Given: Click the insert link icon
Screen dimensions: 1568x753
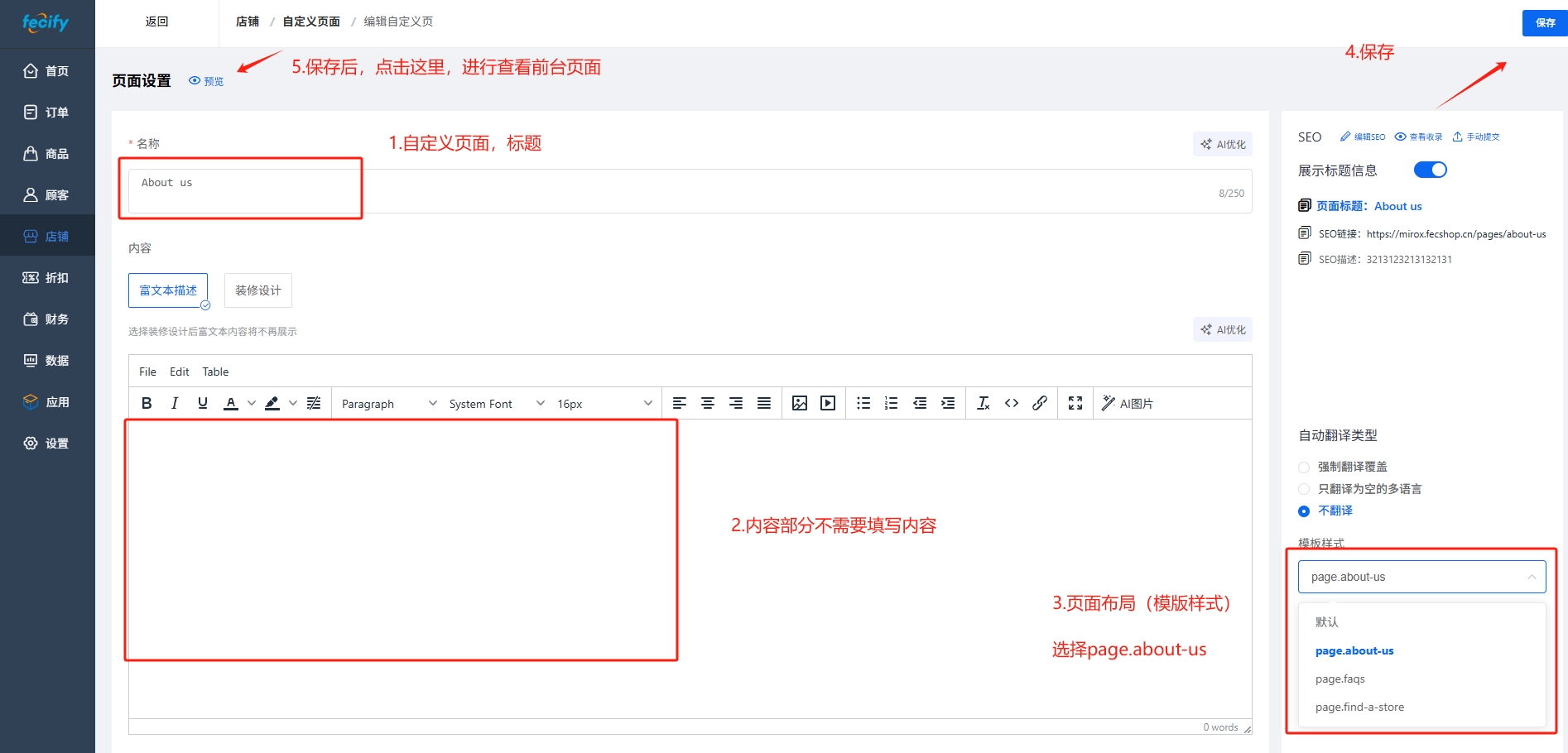Looking at the screenshot, I should click(1039, 403).
